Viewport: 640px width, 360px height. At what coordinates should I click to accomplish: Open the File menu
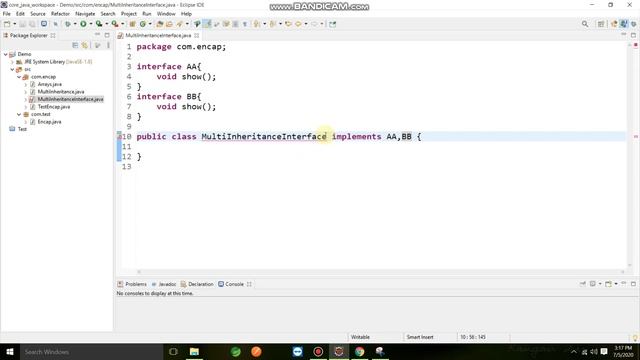tap(7, 13)
